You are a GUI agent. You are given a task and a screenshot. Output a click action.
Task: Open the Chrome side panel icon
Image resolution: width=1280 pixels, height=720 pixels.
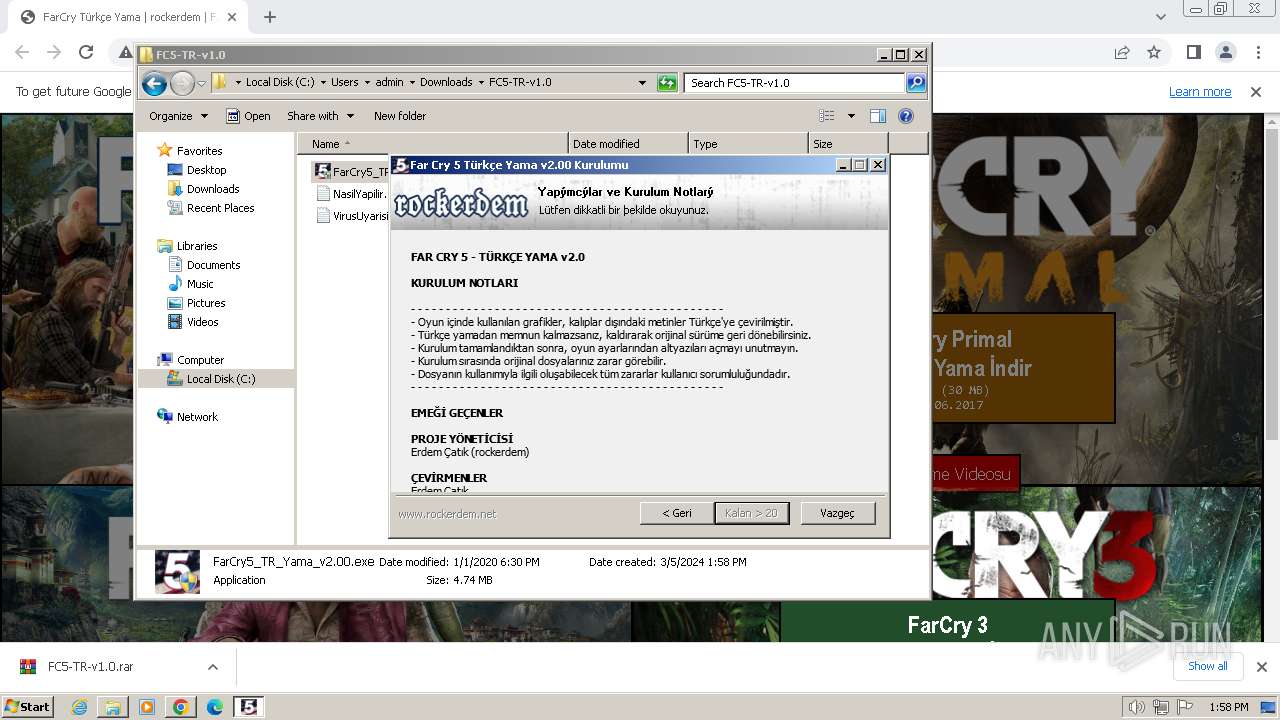coord(1193,52)
